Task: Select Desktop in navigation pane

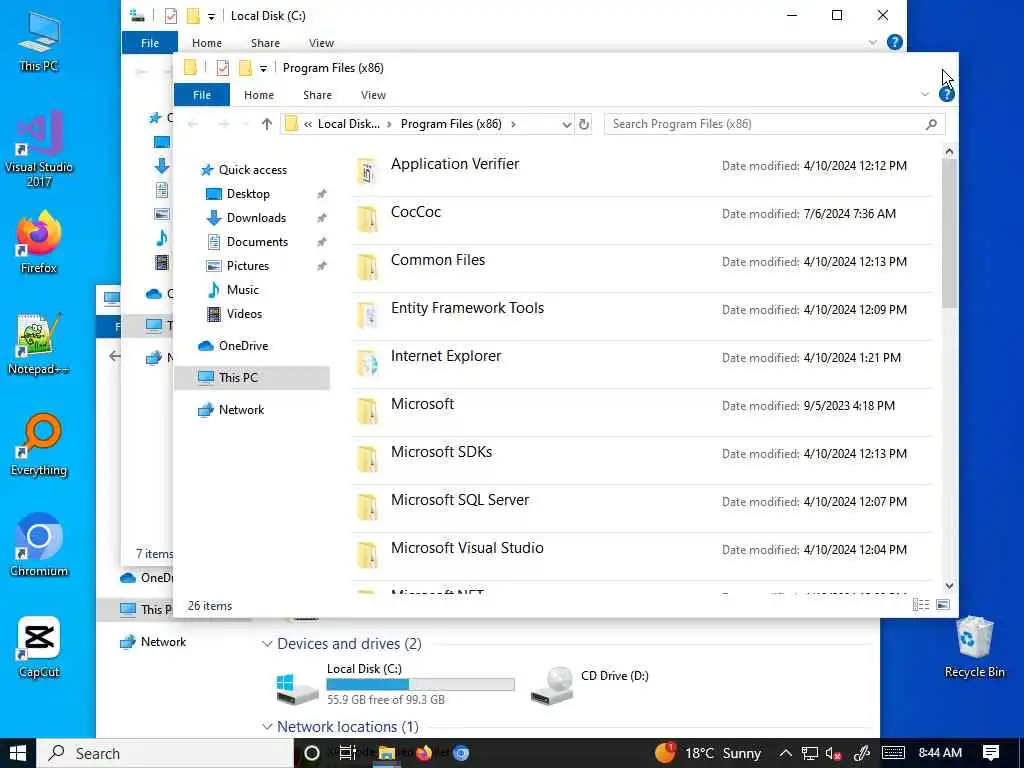Action: tap(248, 194)
